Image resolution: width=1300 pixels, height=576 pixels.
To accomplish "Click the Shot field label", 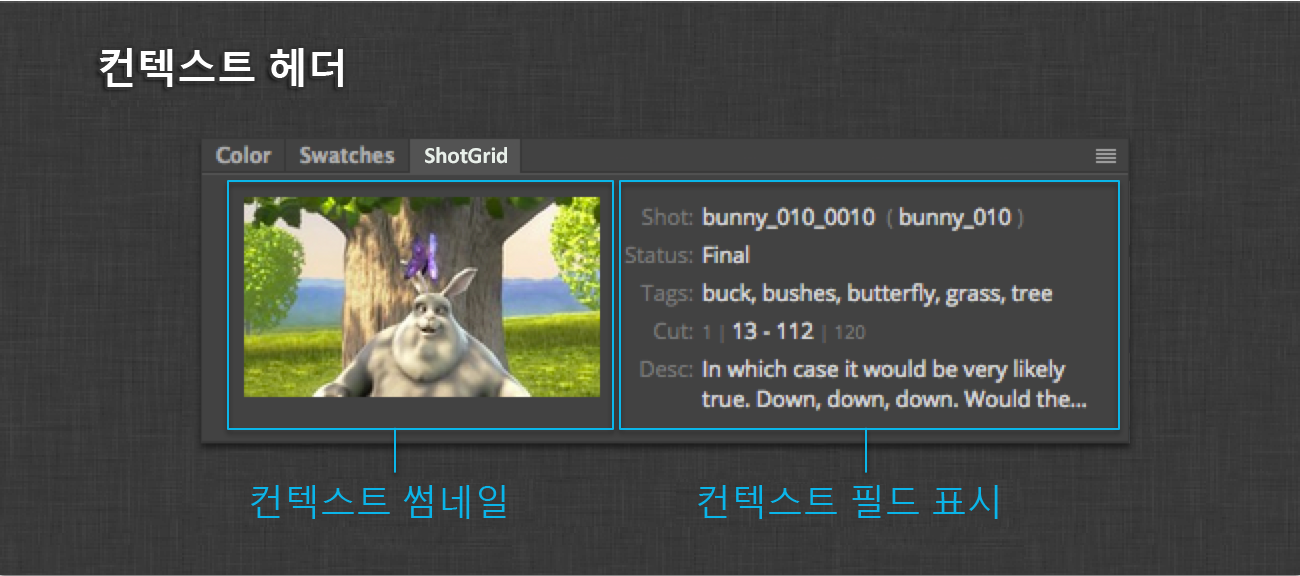I will click(x=670, y=217).
